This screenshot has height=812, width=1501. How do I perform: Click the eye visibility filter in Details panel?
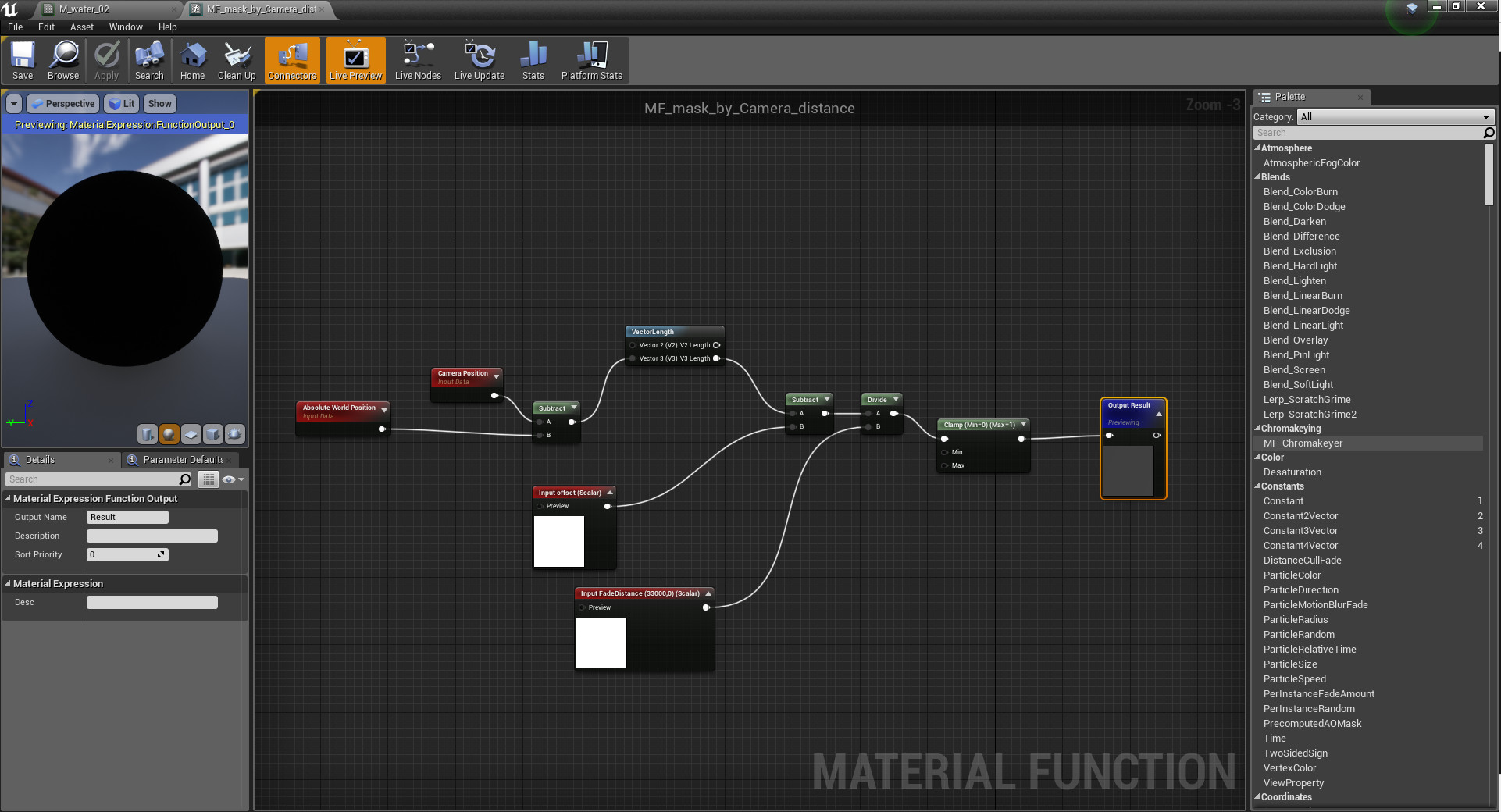tap(230, 480)
